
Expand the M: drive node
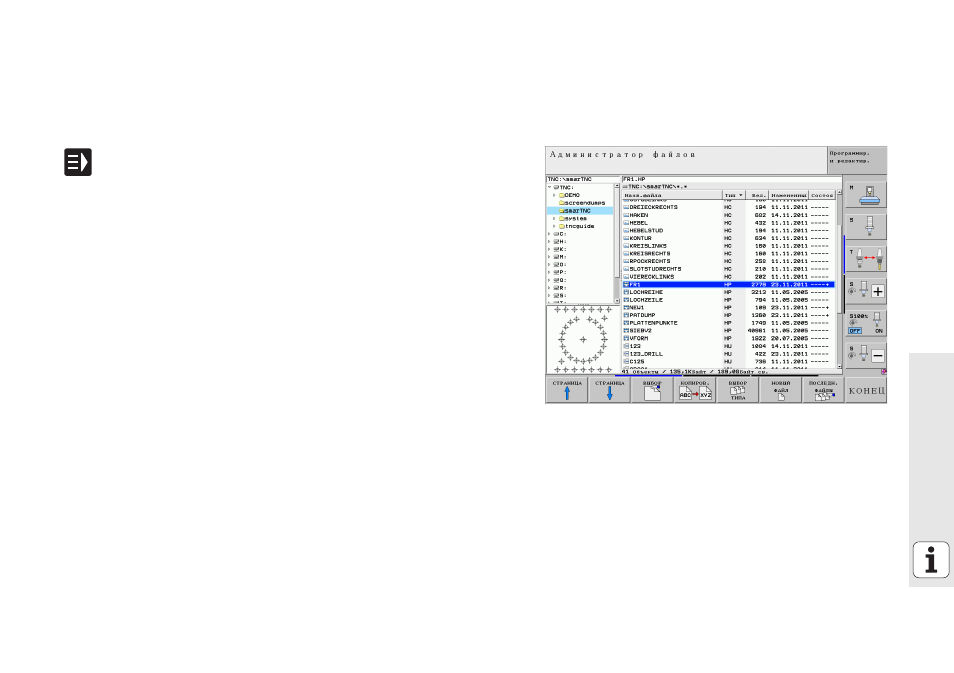(549, 257)
